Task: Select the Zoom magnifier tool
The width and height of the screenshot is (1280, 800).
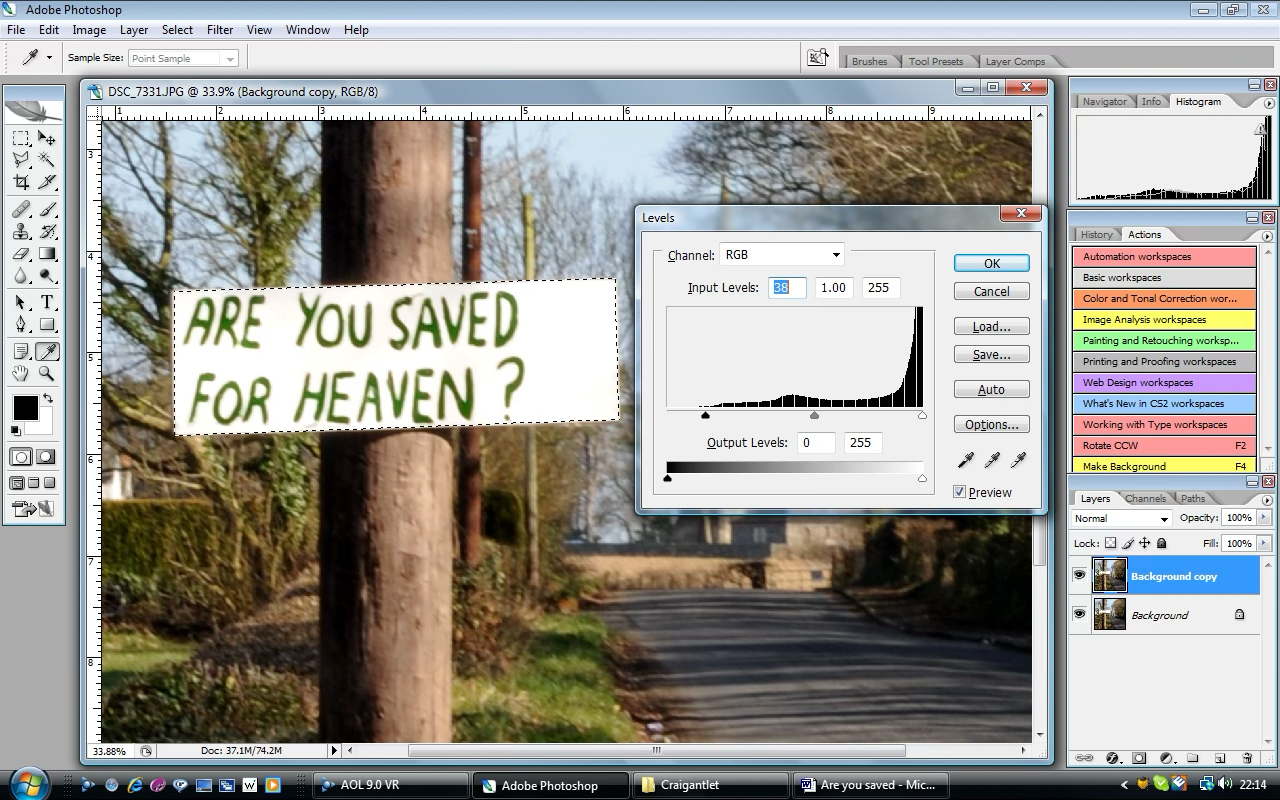Action: pos(46,374)
